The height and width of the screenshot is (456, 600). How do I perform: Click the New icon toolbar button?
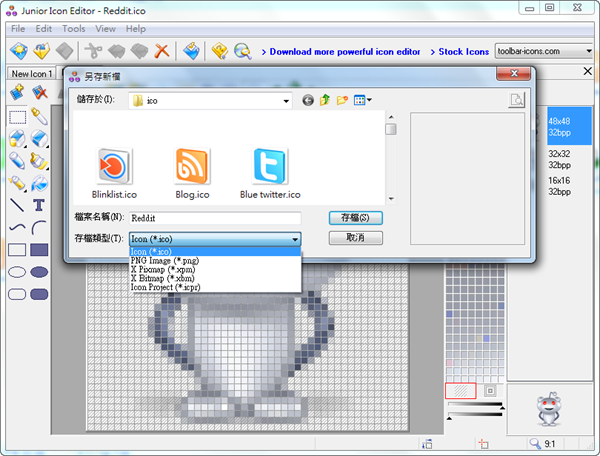[x=19, y=51]
